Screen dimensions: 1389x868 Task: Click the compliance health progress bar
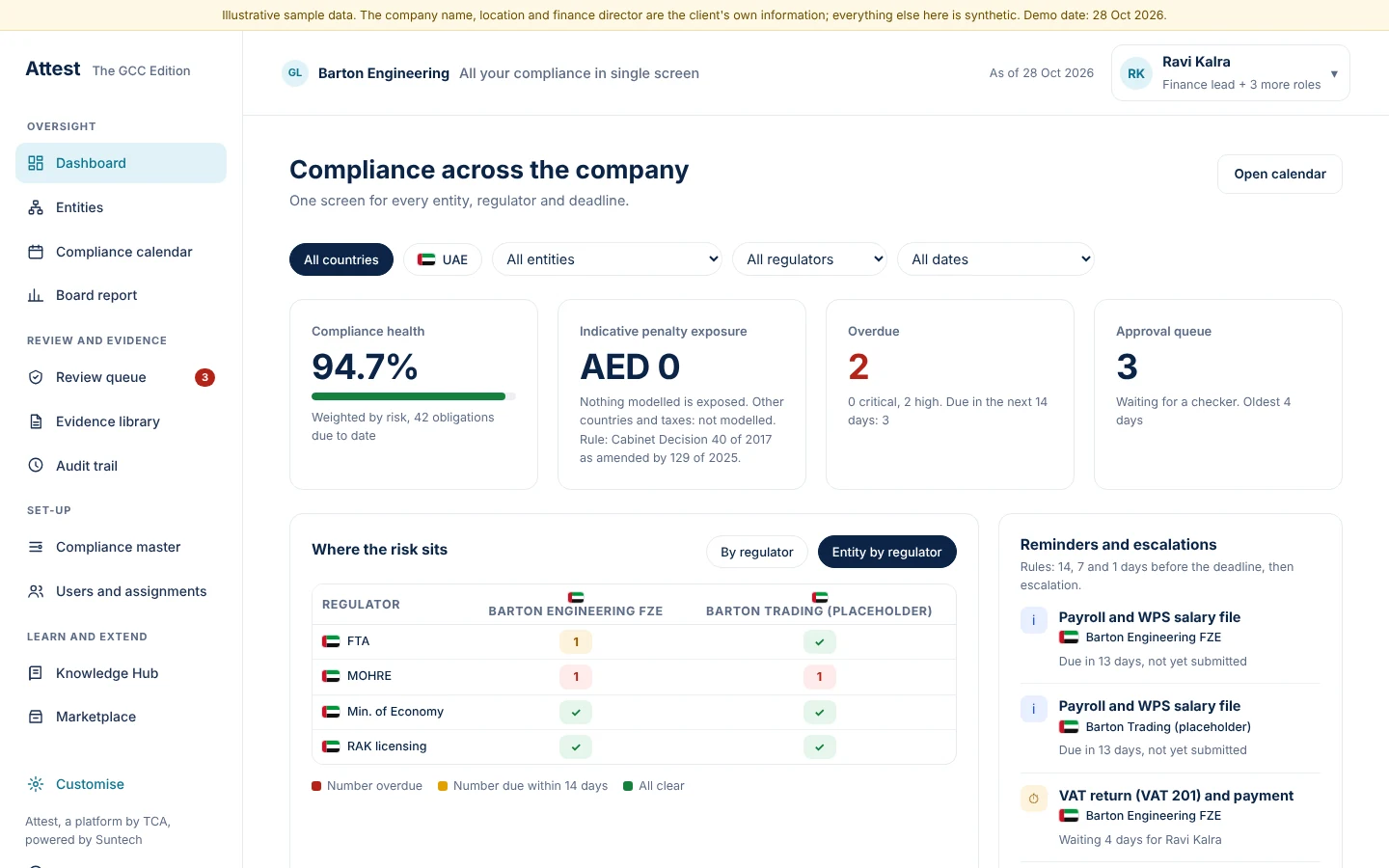click(414, 396)
